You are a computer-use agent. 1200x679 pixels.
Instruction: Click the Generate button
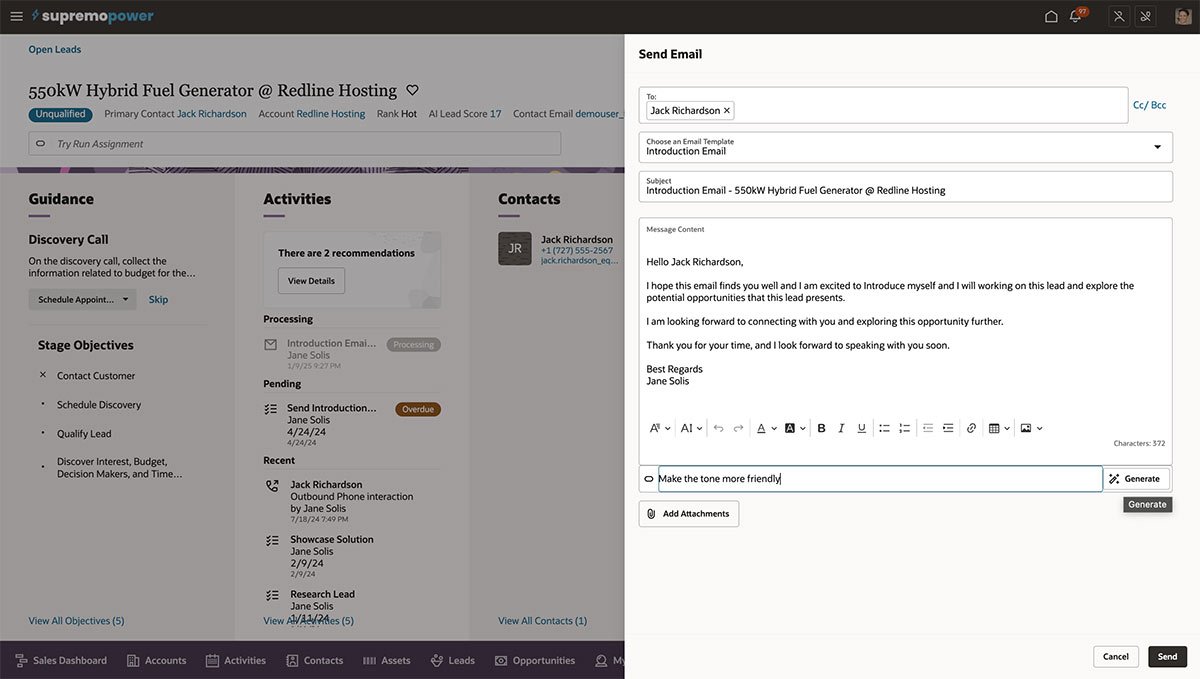coord(1135,479)
